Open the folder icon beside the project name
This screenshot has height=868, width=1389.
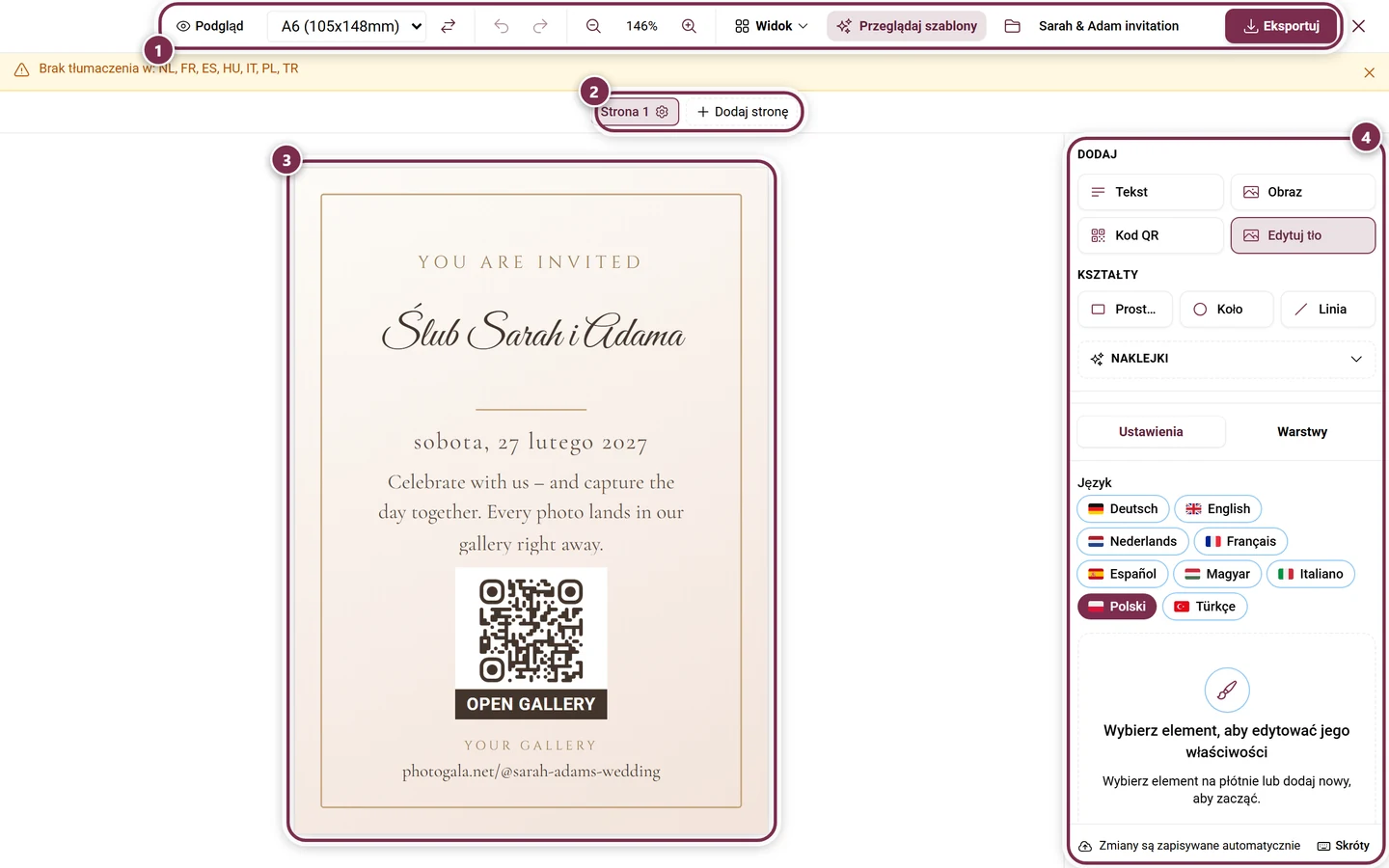pos(1013,26)
